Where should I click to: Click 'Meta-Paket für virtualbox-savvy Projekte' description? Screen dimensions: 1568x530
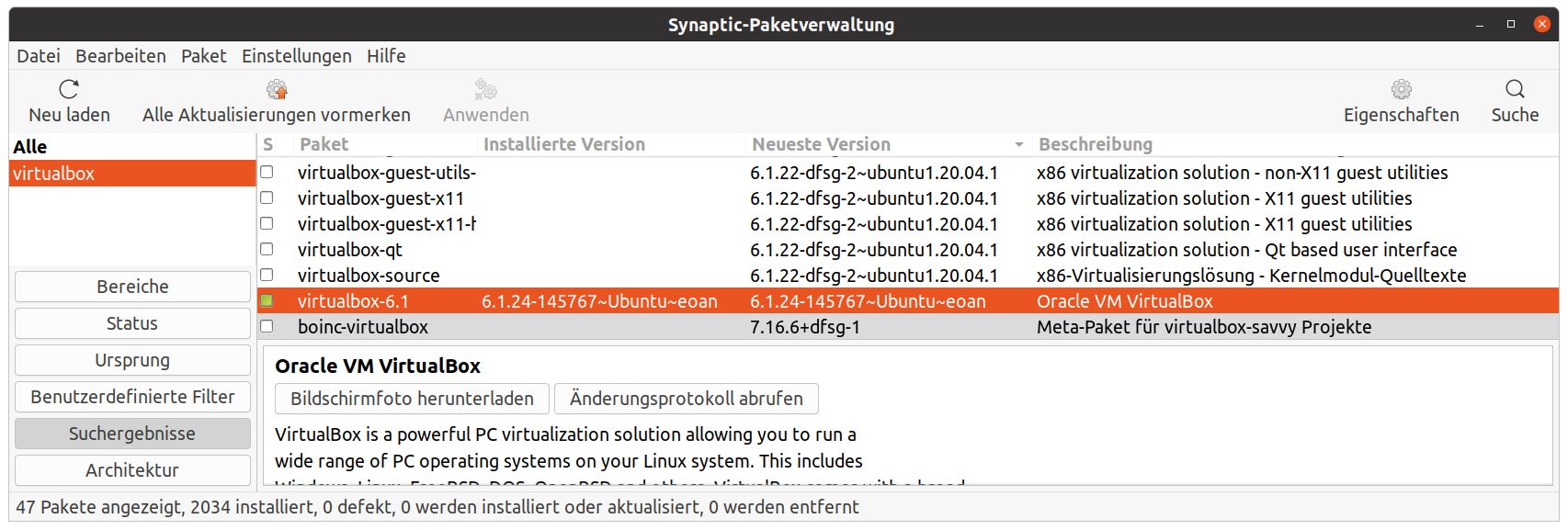pyautogui.click(x=1204, y=327)
